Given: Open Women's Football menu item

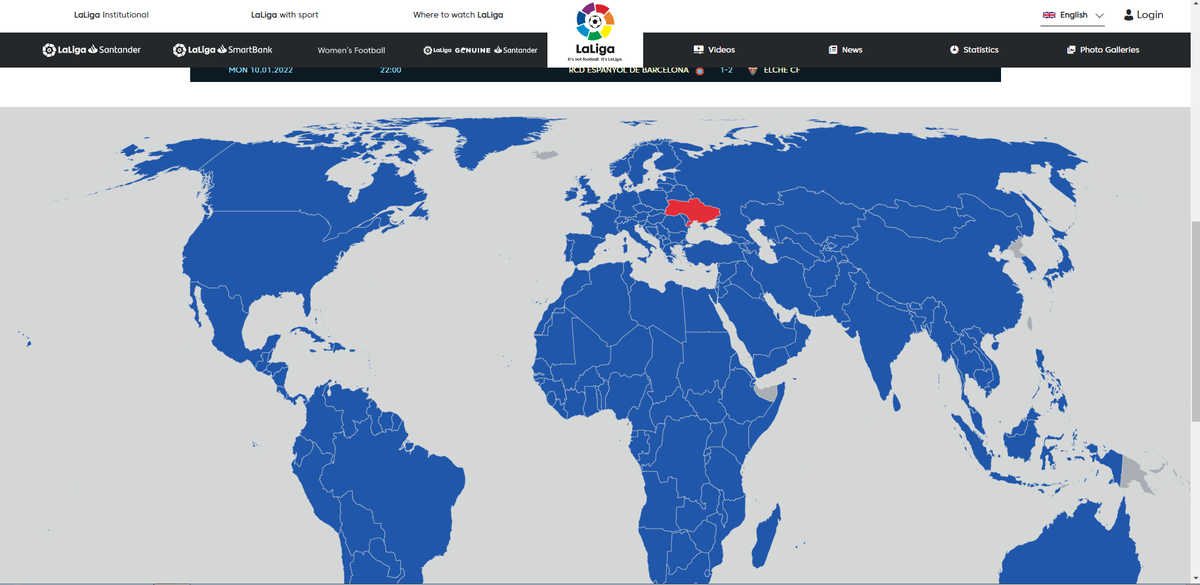Looking at the screenshot, I should pos(351,50).
